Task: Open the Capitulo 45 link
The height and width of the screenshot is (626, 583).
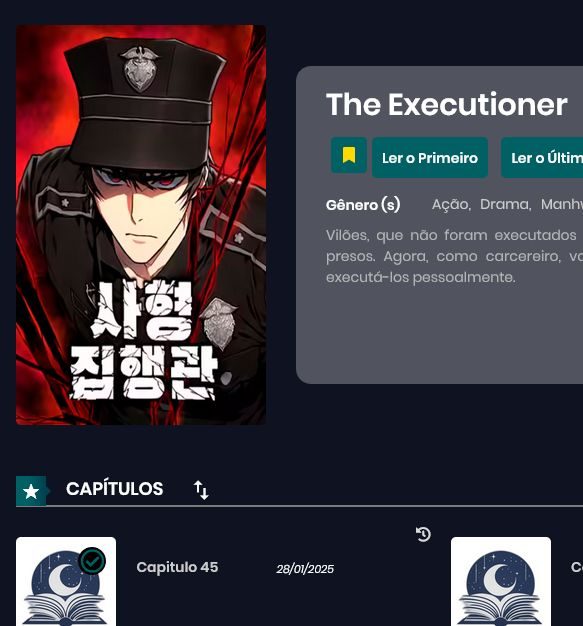Action: pyautogui.click(x=177, y=567)
